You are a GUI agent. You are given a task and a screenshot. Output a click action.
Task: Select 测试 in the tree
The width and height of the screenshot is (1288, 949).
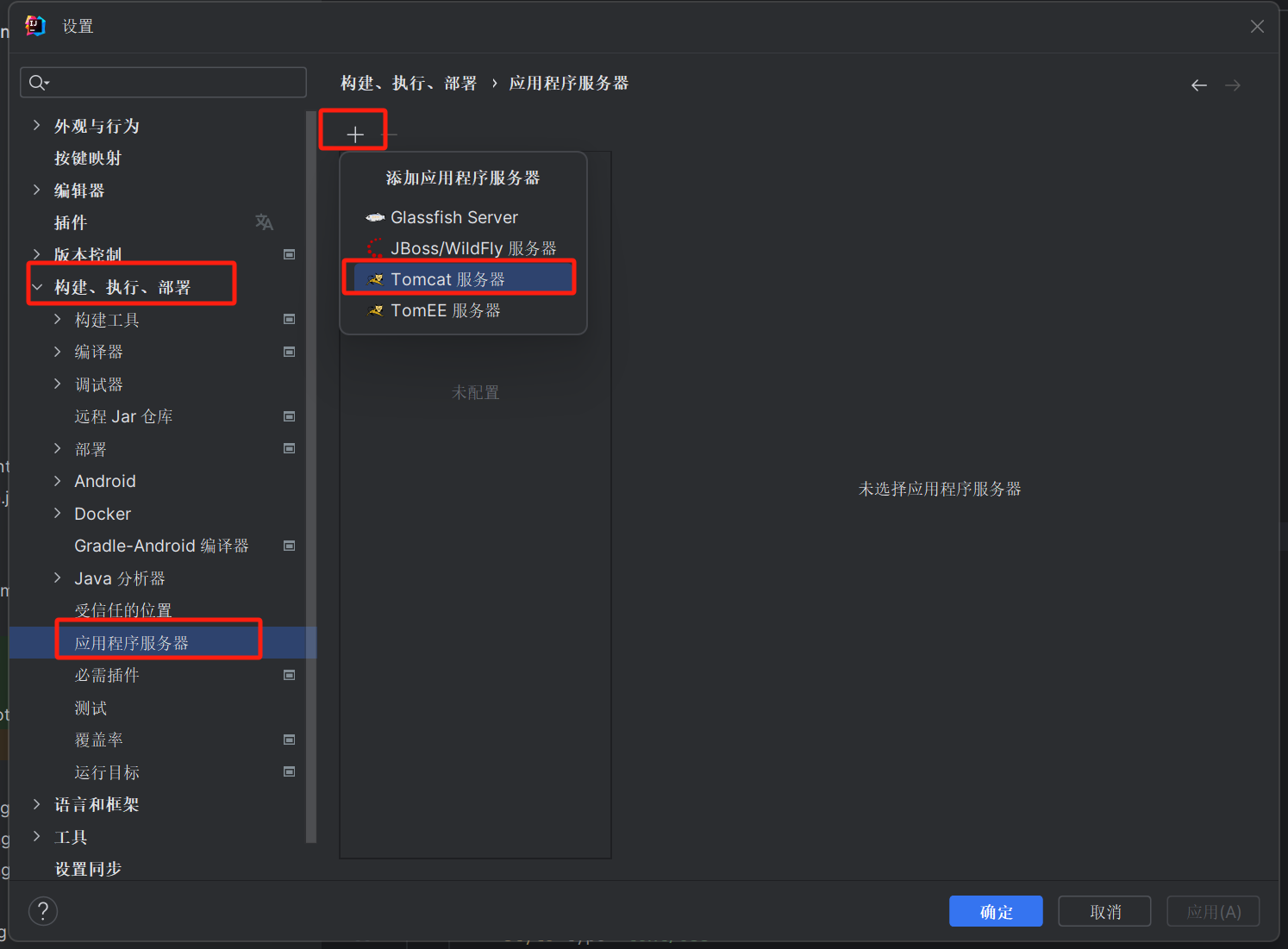(x=91, y=708)
